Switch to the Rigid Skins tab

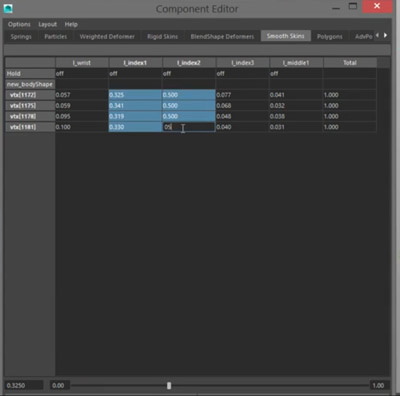click(162, 36)
